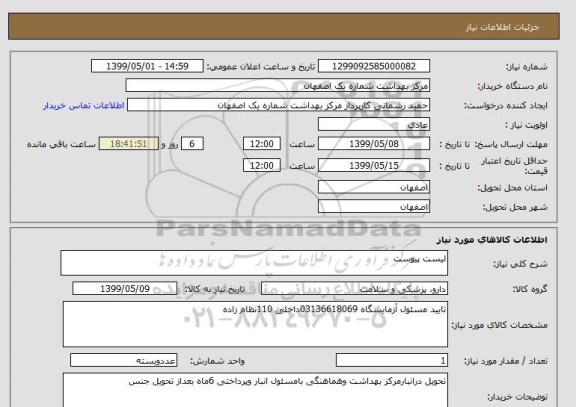Screen dimensions: 576x407
Task: Click the text ساعت باقی مانده
Action: 61,144
